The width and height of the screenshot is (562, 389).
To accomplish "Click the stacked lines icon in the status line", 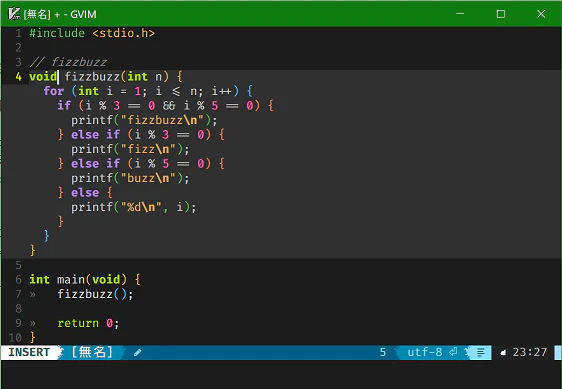I will click(481, 352).
